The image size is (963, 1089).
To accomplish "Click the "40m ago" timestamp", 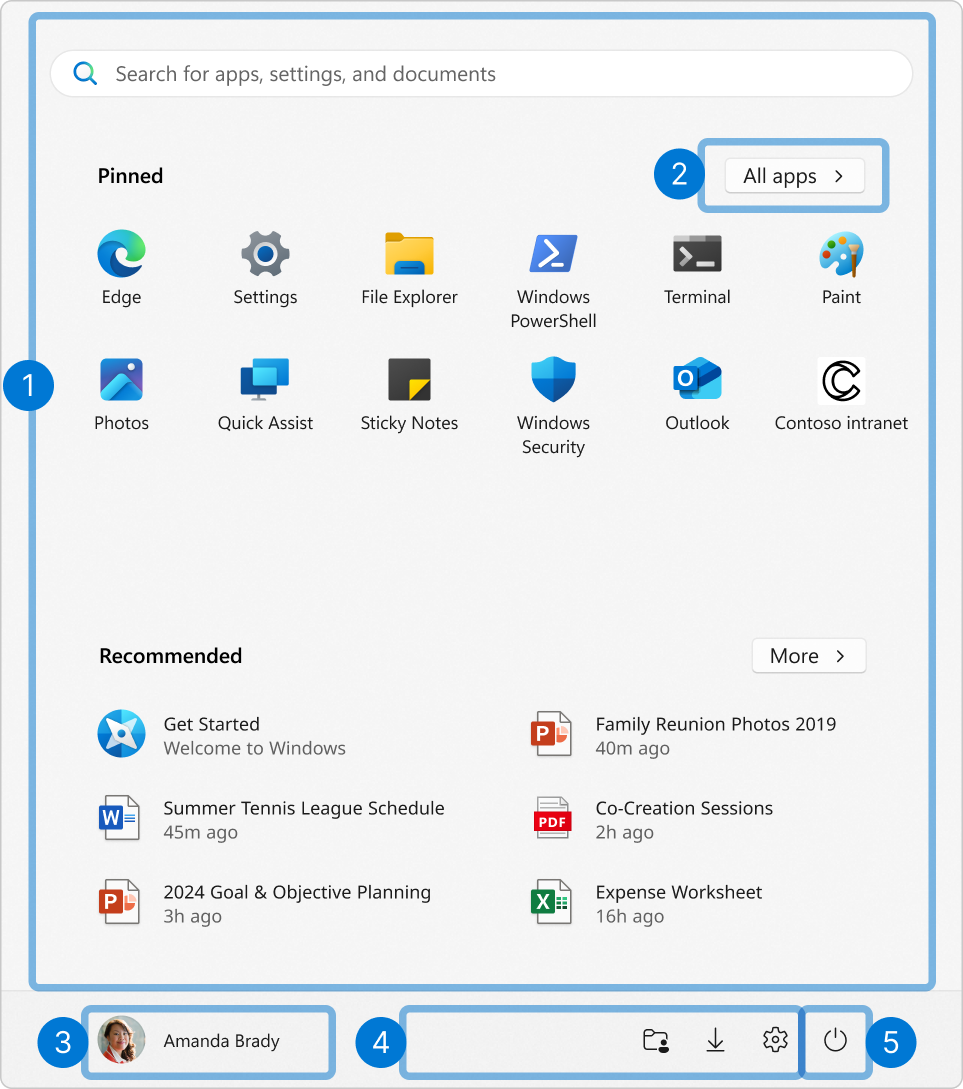I will [633, 749].
